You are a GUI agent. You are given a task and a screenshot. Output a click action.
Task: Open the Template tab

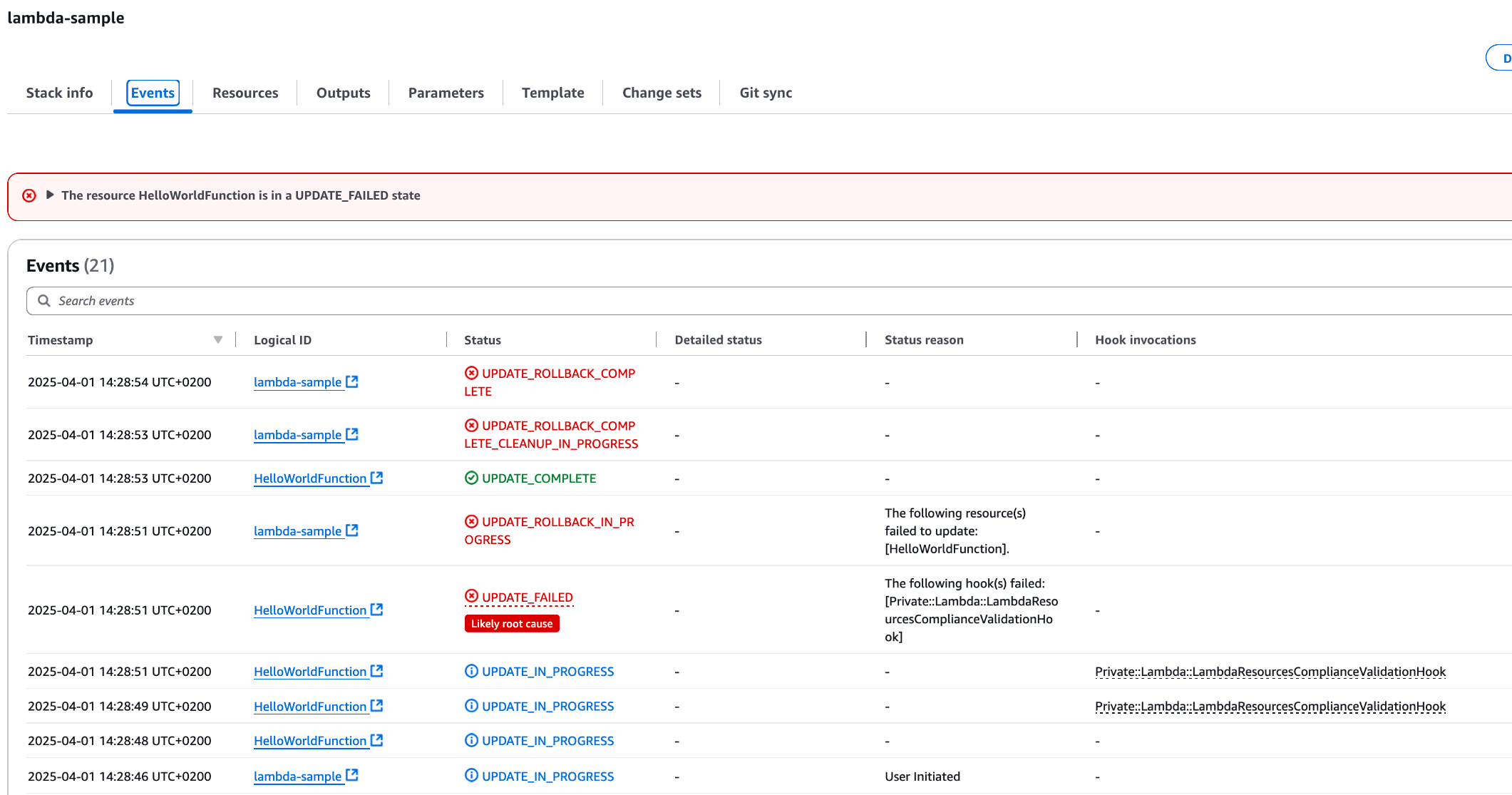pos(552,93)
